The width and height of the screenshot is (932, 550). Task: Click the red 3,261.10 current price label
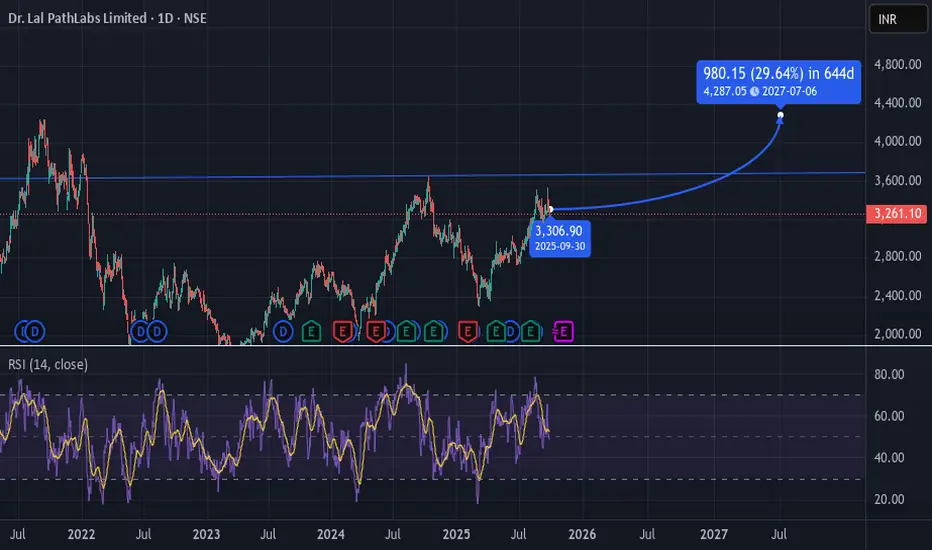click(897, 213)
